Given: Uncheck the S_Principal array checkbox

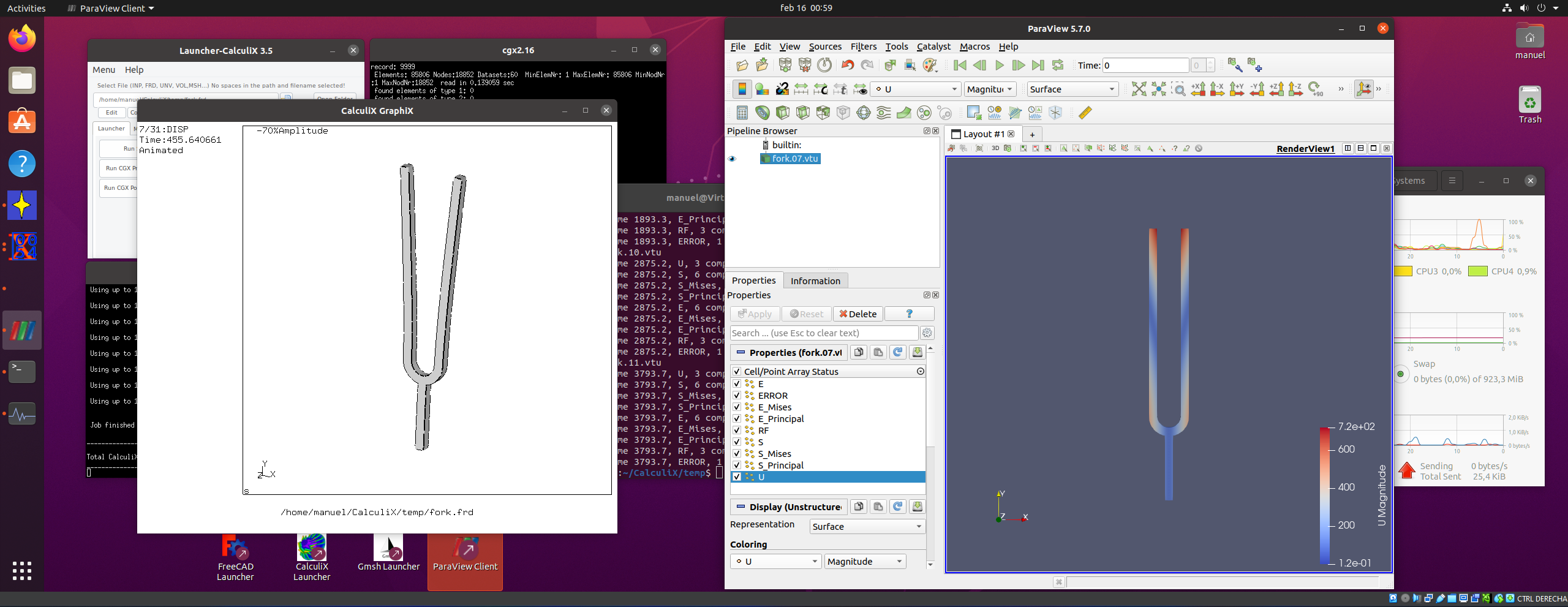Looking at the screenshot, I should tap(737, 465).
